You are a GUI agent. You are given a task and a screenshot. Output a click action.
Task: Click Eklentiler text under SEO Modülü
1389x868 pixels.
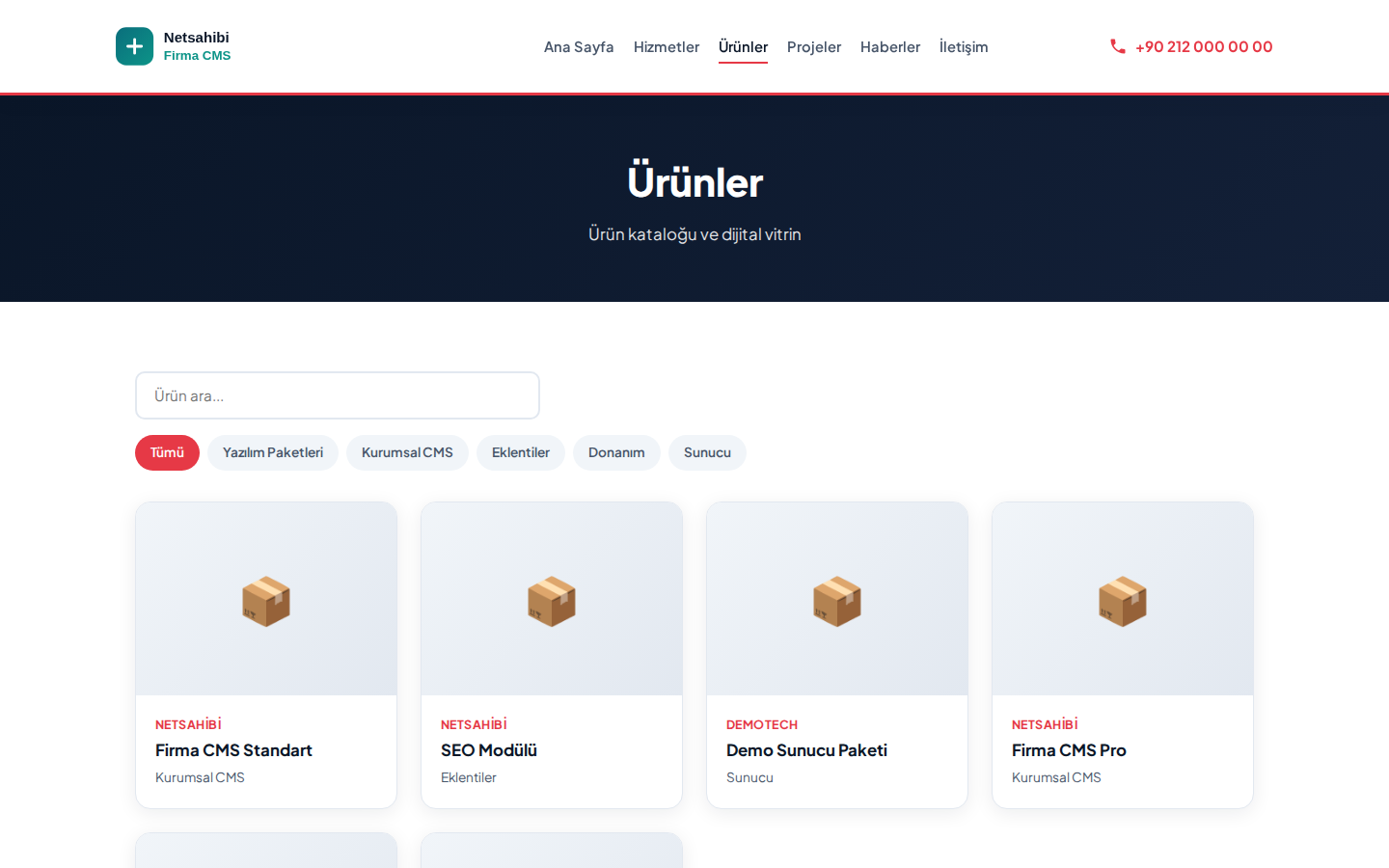[469, 777]
